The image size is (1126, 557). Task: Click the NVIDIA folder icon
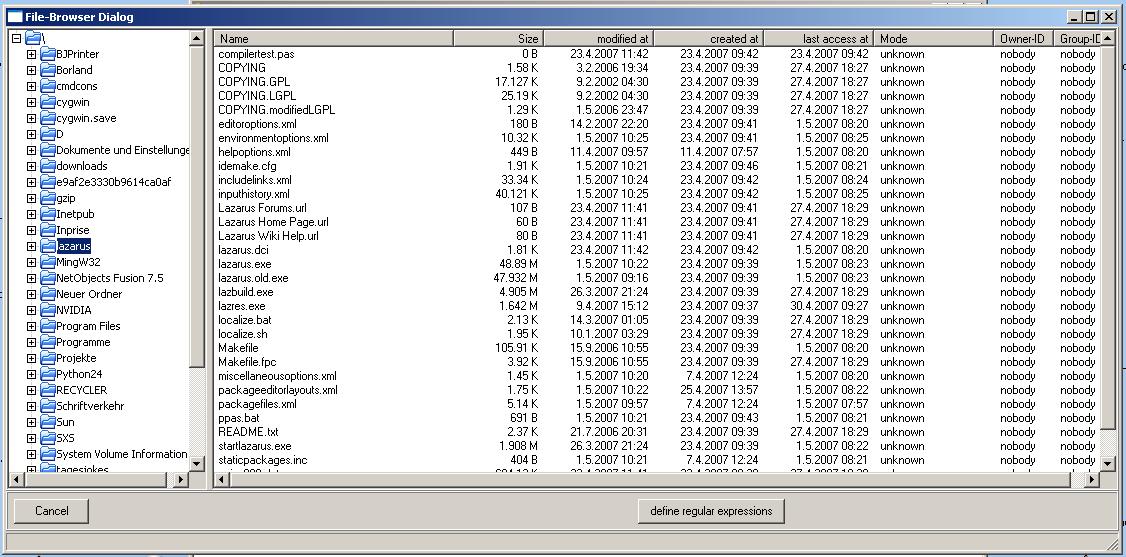[x=48, y=310]
